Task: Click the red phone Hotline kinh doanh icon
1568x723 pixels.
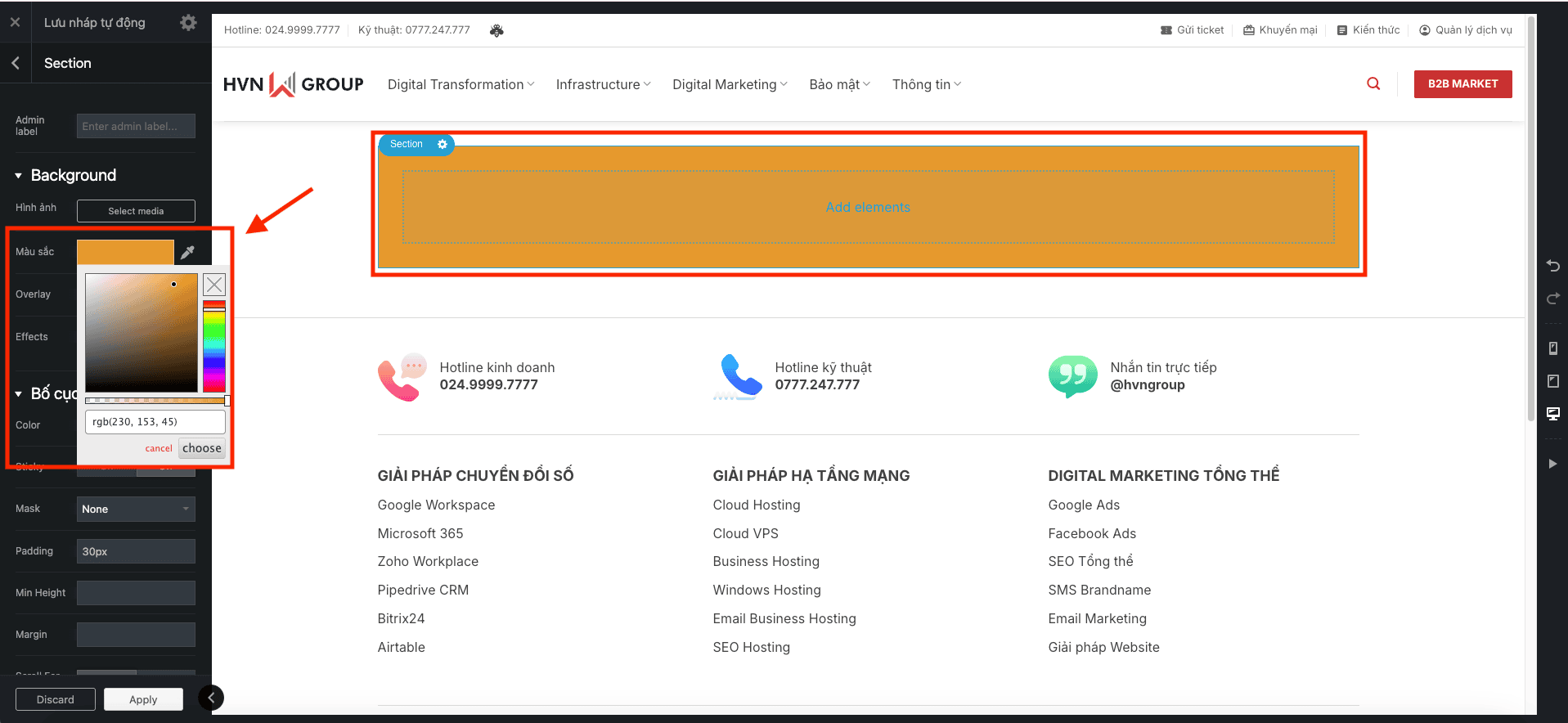Action: pos(402,376)
